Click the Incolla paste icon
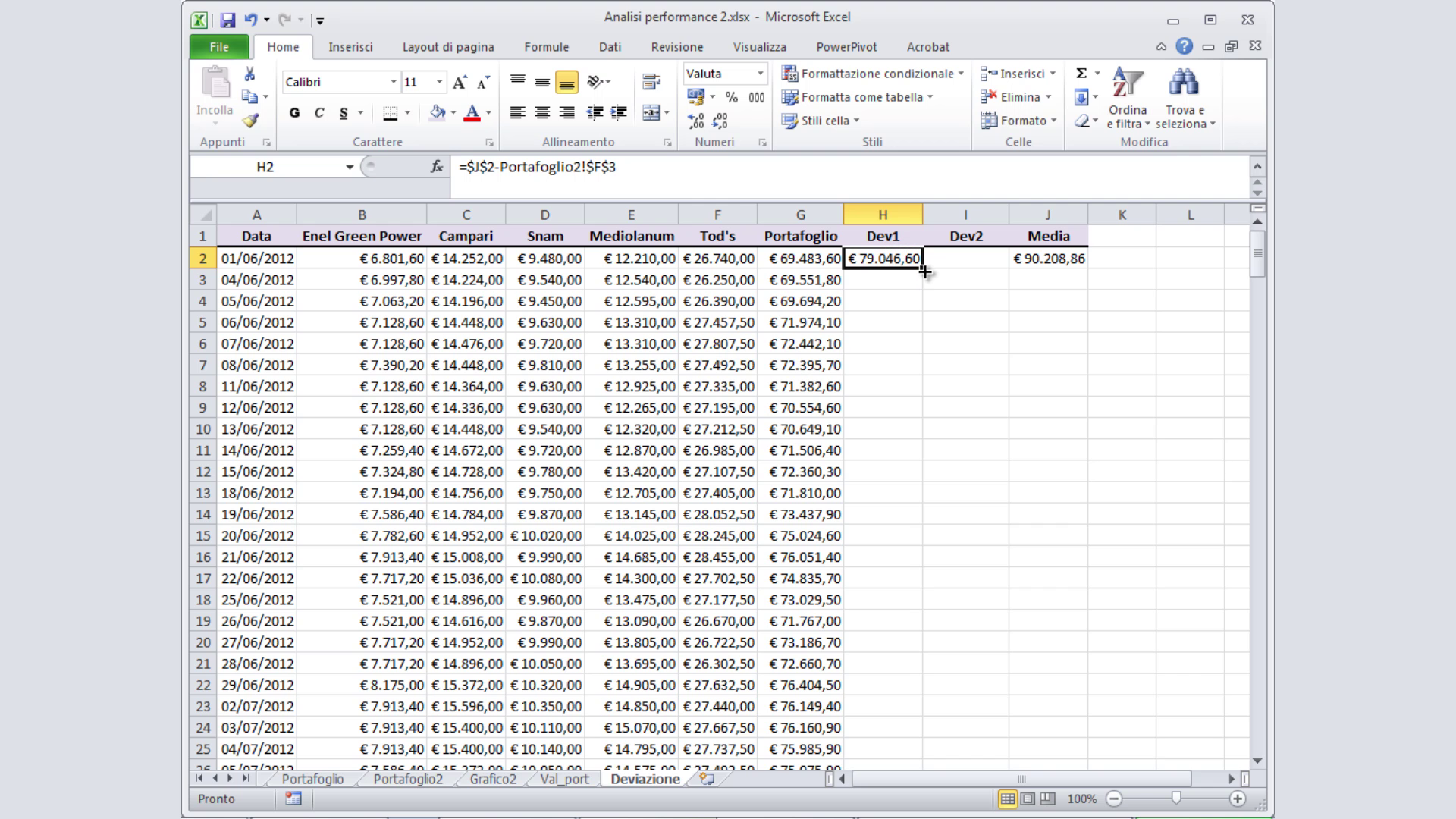Viewport: 1456px width, 819px height. click(215, 83)
